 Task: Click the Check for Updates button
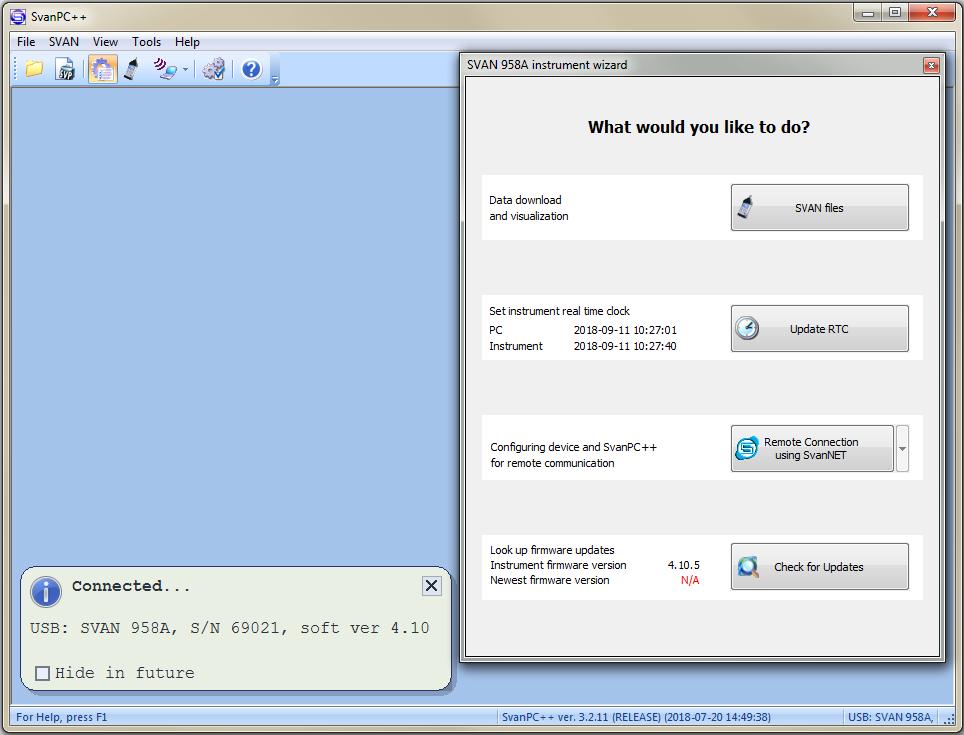[x=820, y=567]
